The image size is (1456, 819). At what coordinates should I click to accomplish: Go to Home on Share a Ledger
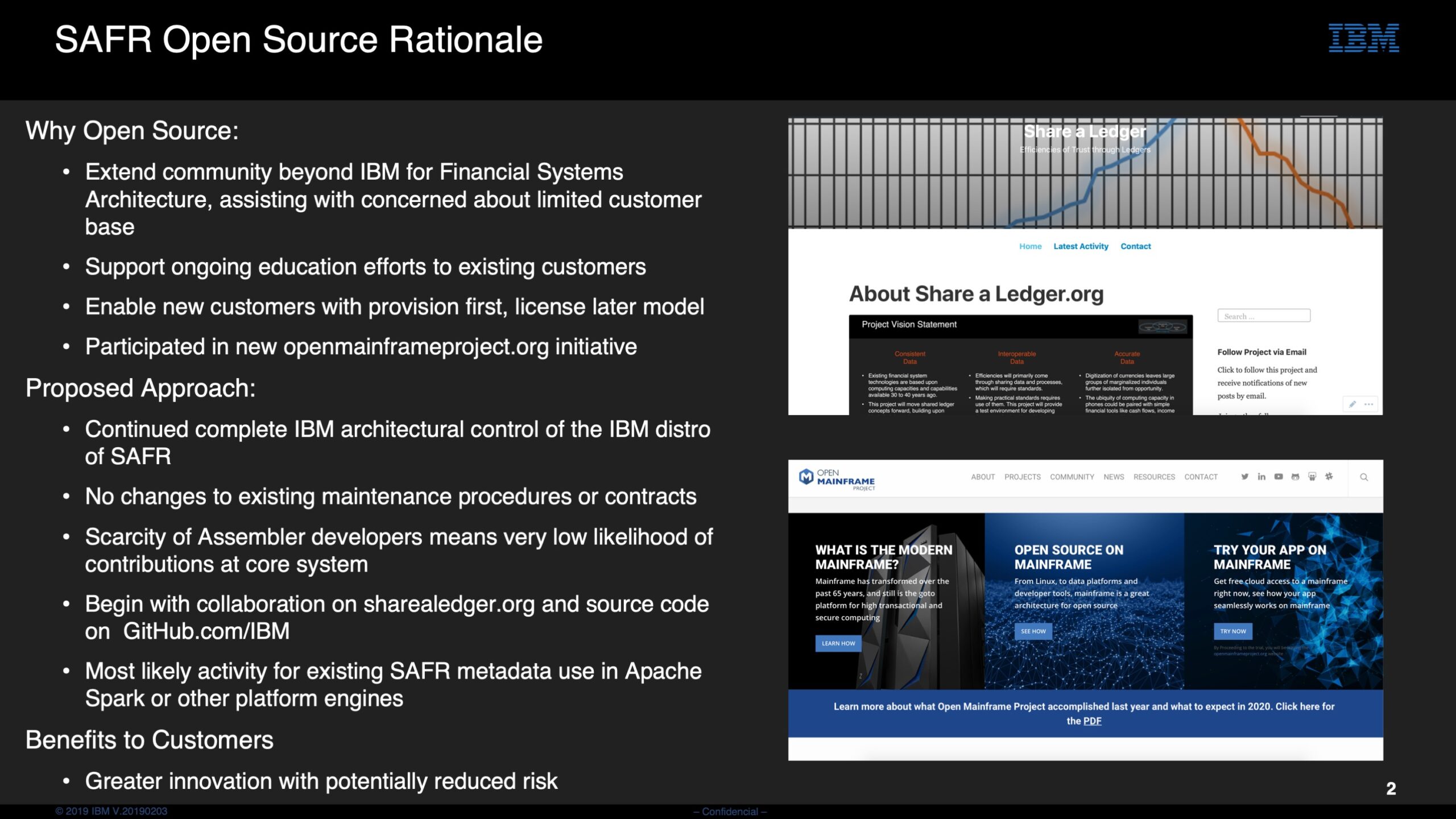click(1030, 246)
